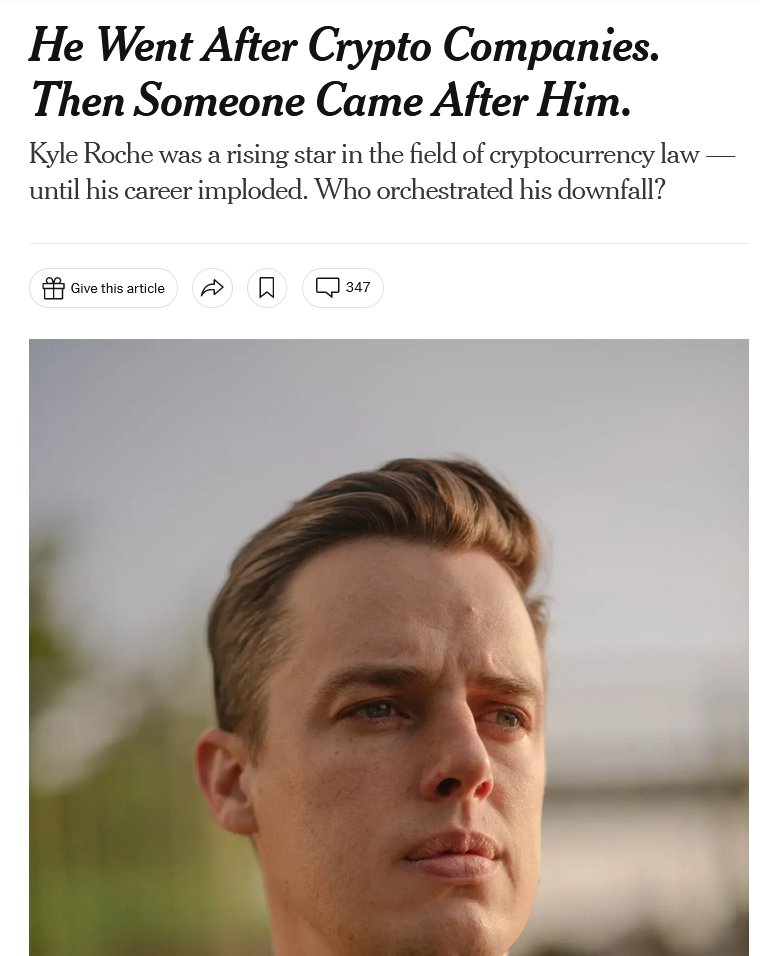Click the divider line below the summary
The image size is (760, 956).
point(389,243)
